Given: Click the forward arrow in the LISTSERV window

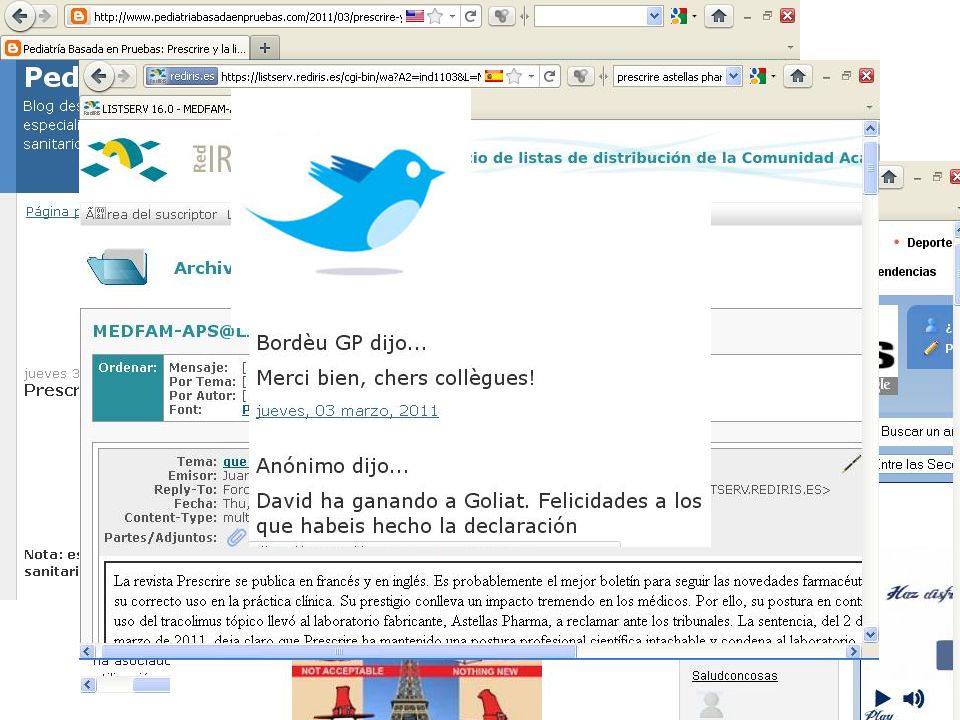Looking at the screenshot, I should click(x=124, y=76).
